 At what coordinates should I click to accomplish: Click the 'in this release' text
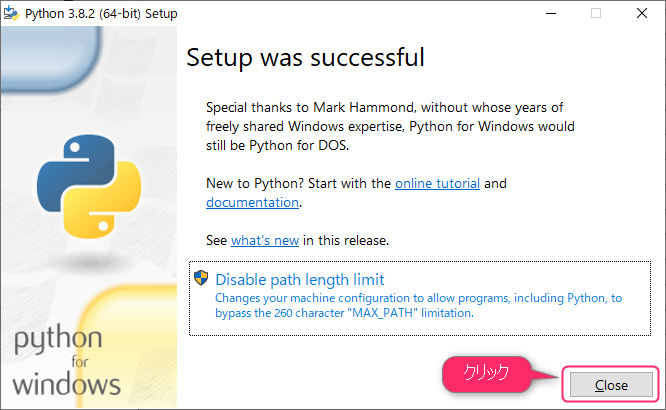(346, 240)
